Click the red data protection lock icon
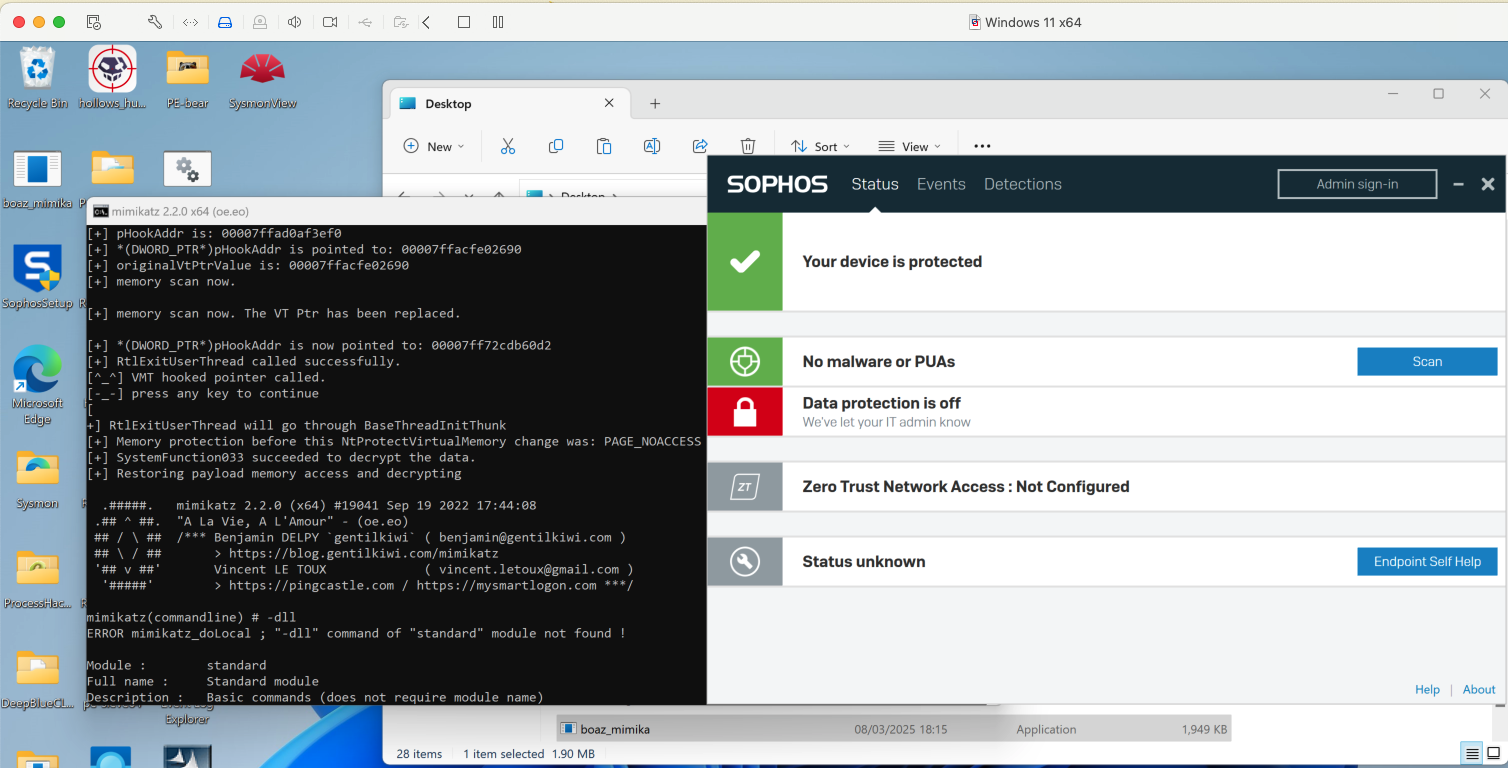1508x768 pixels. click(745, 411)
